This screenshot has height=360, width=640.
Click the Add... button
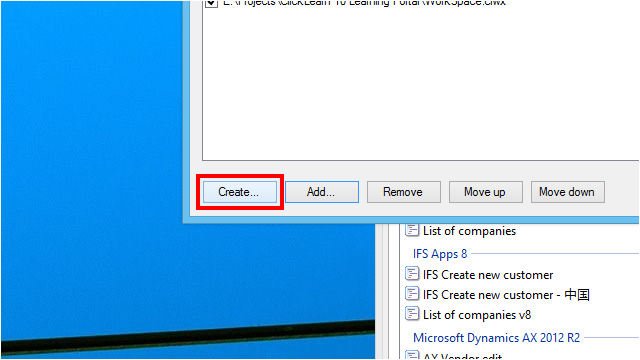pos(322,192)
